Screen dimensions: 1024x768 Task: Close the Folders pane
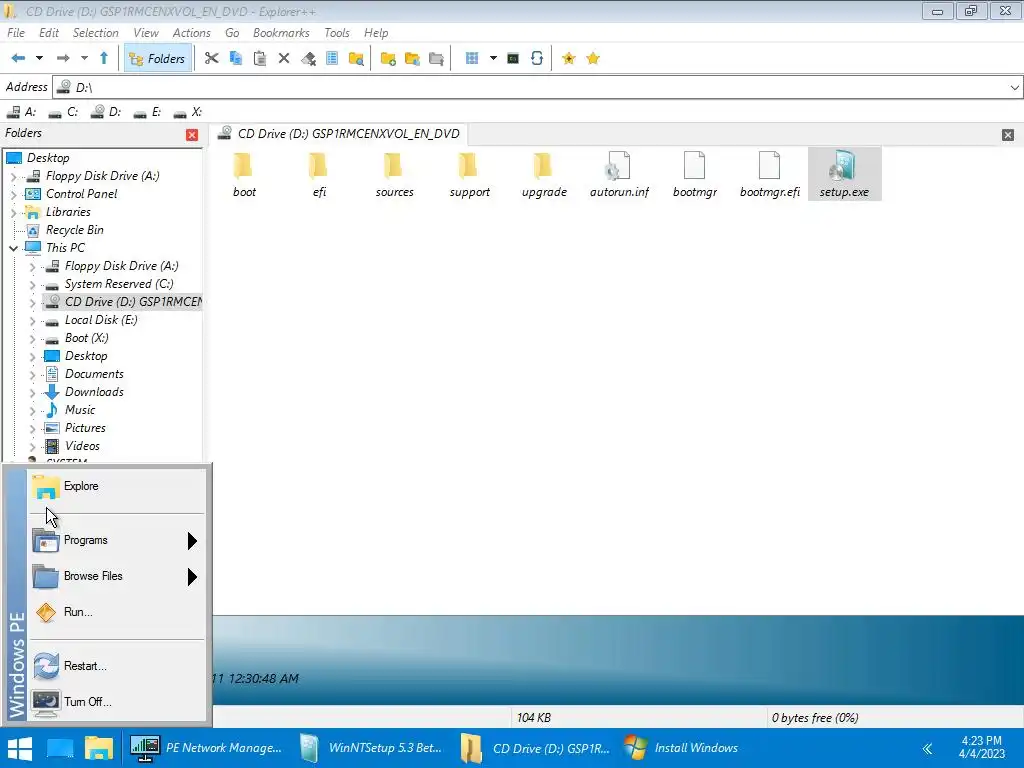coord(192,135)
